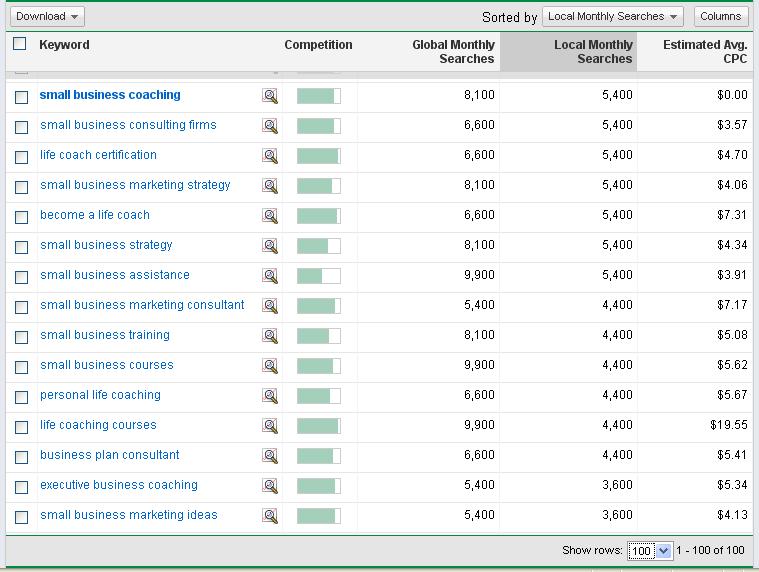
Task: Click magnifier icon beside small business strategy
Action: click(x=270, y=246)
